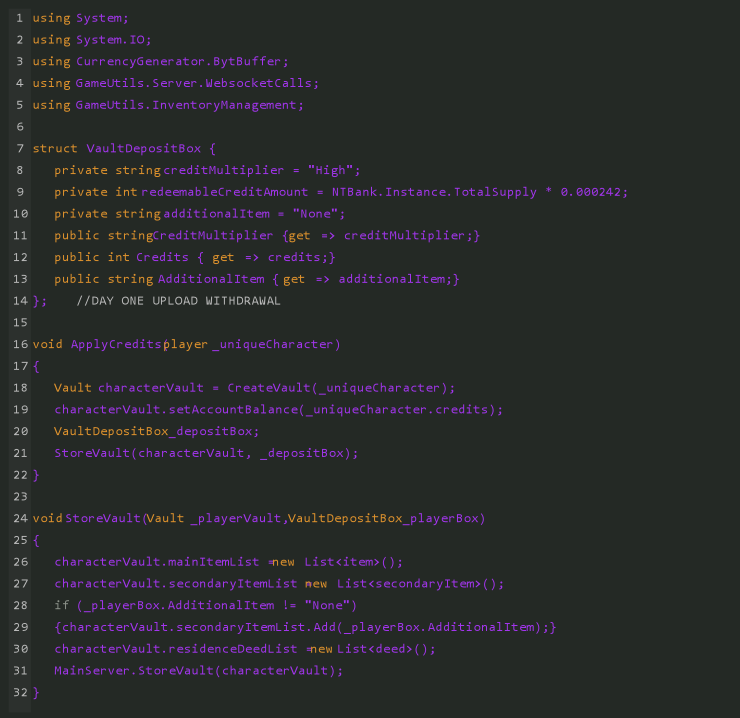Click the Credits property on line 12
The height and width of the screenshot is (718, 740).
(162, 257)
